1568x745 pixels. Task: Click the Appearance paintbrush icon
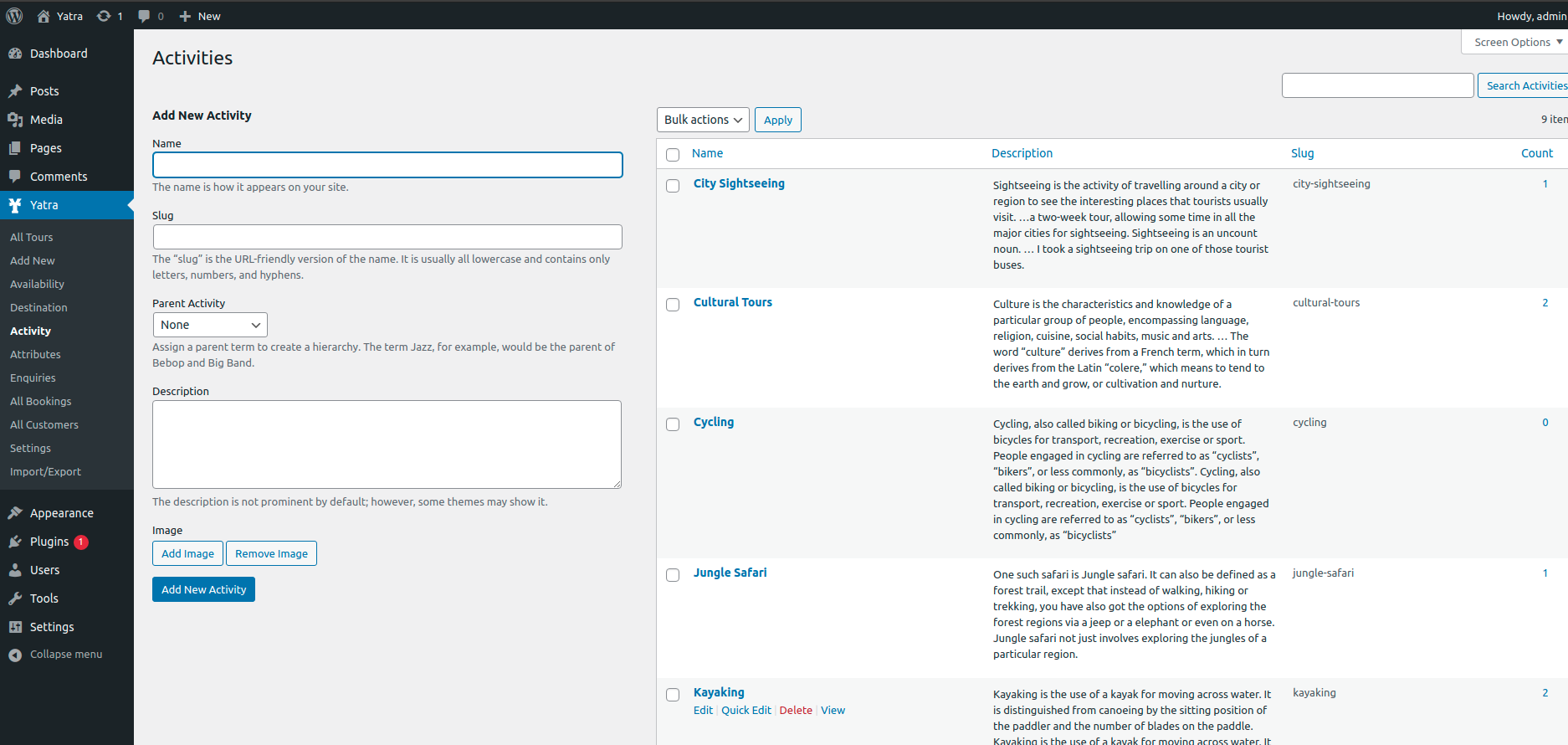point(15,513)
